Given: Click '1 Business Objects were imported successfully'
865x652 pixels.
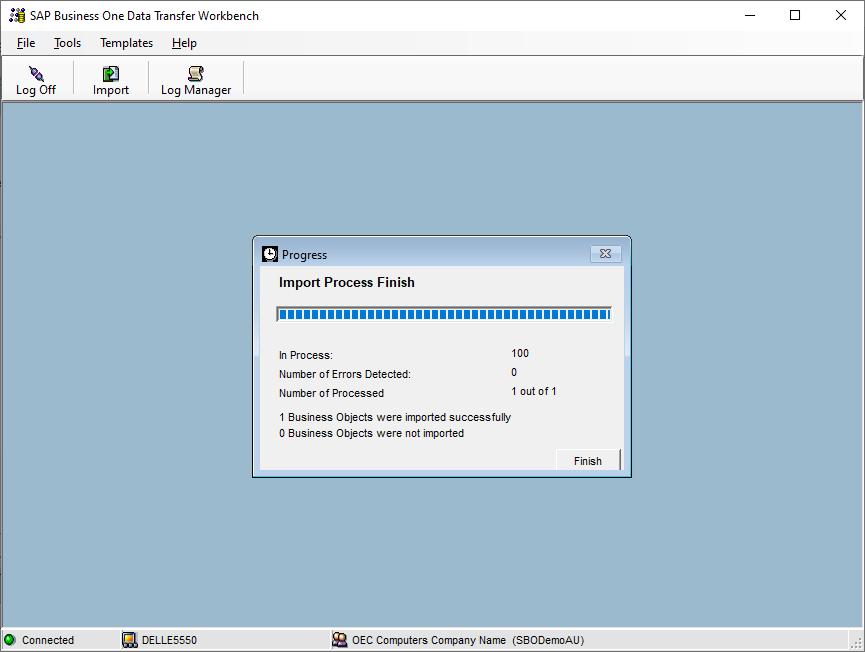Looking at the screenshot, I should 395,417.
